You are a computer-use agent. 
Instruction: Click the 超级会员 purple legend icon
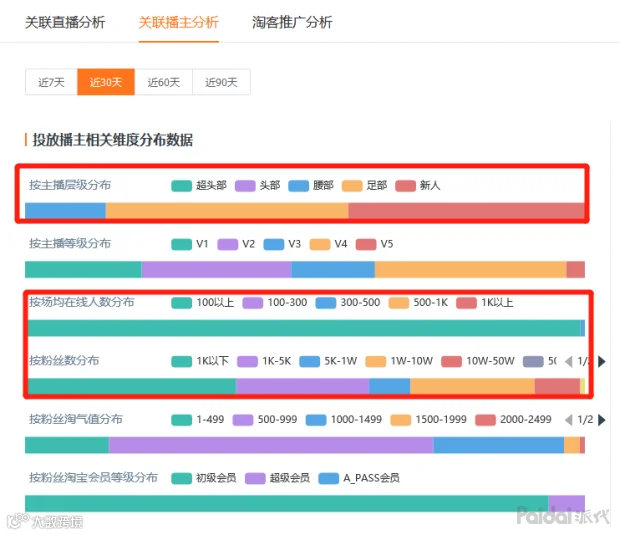(x=255, y=478)
